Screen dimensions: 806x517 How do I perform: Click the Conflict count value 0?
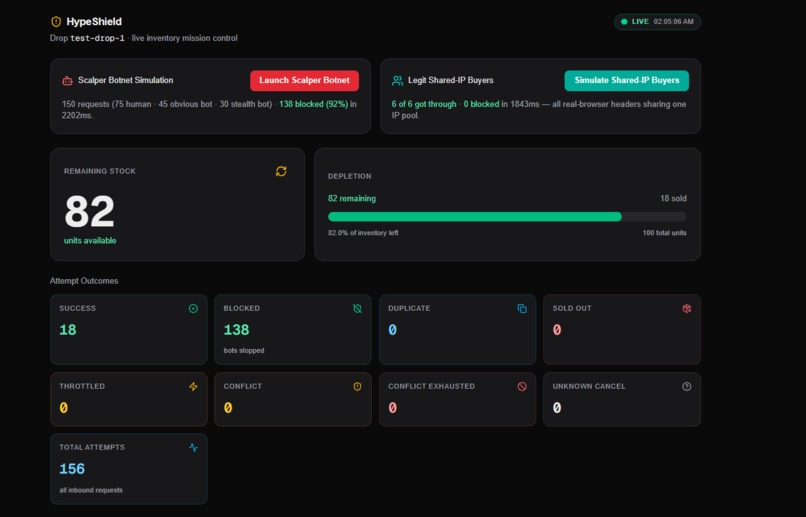click(x=228, y=408)
